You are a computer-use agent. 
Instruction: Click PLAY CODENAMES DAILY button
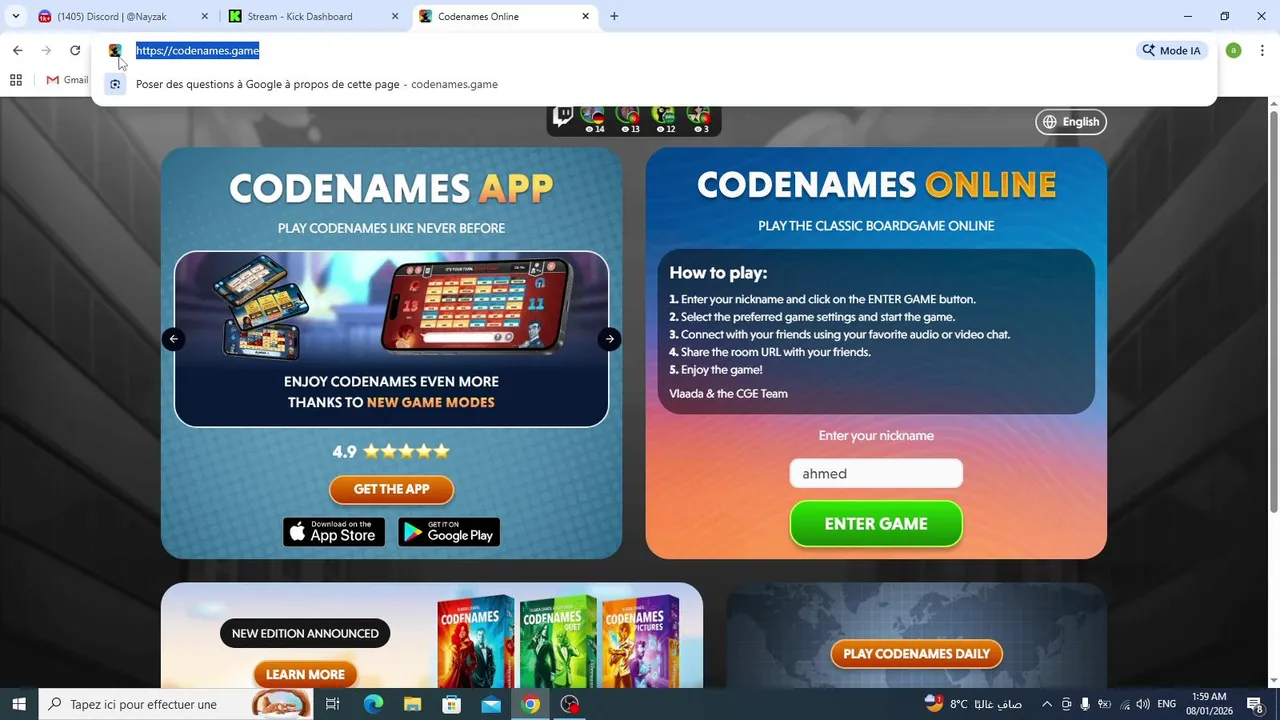[916, 654]
